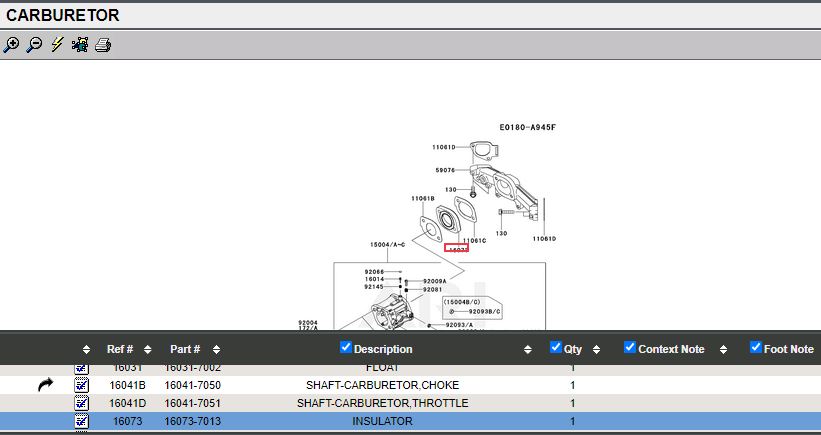The height and width of the screenshot is (435, 821).
Task: Click the curved arrow icon beside 16041B
Action: pyautogui.click(x=46, y=385)
